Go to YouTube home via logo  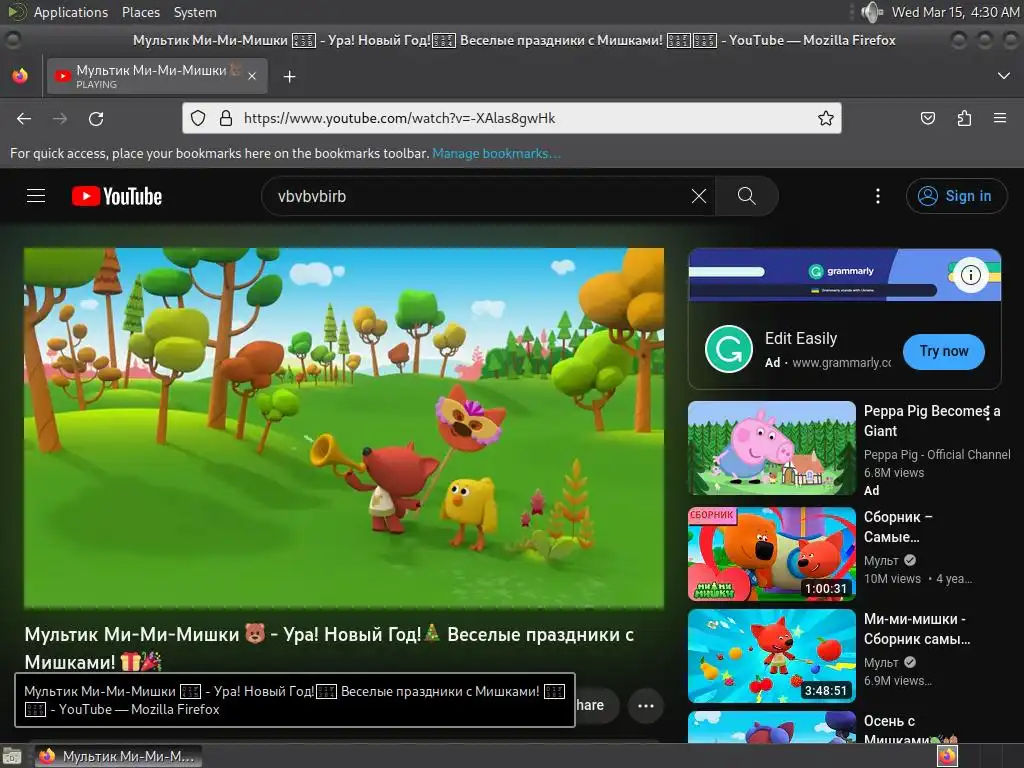coord(117,196)
